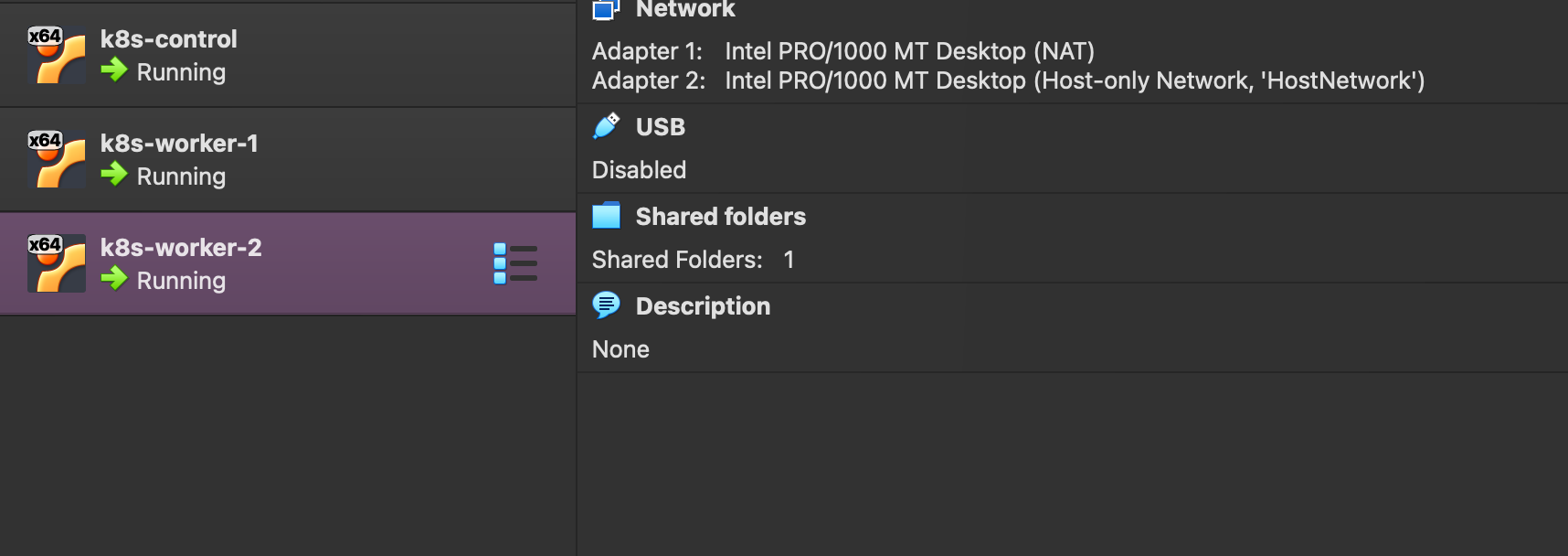Select the k8s-control virtual machine
Screen dimensions: 1568x556
288,55
